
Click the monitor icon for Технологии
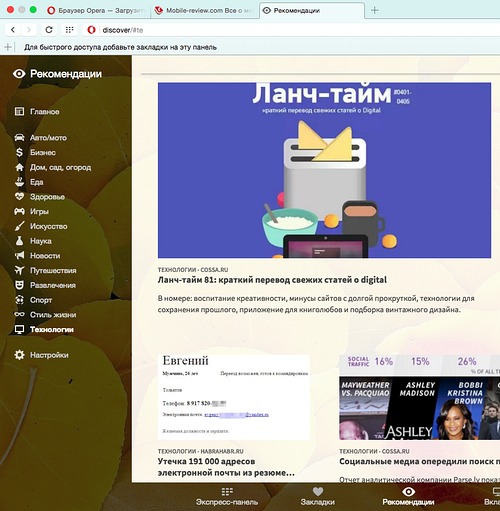[19, 329]
